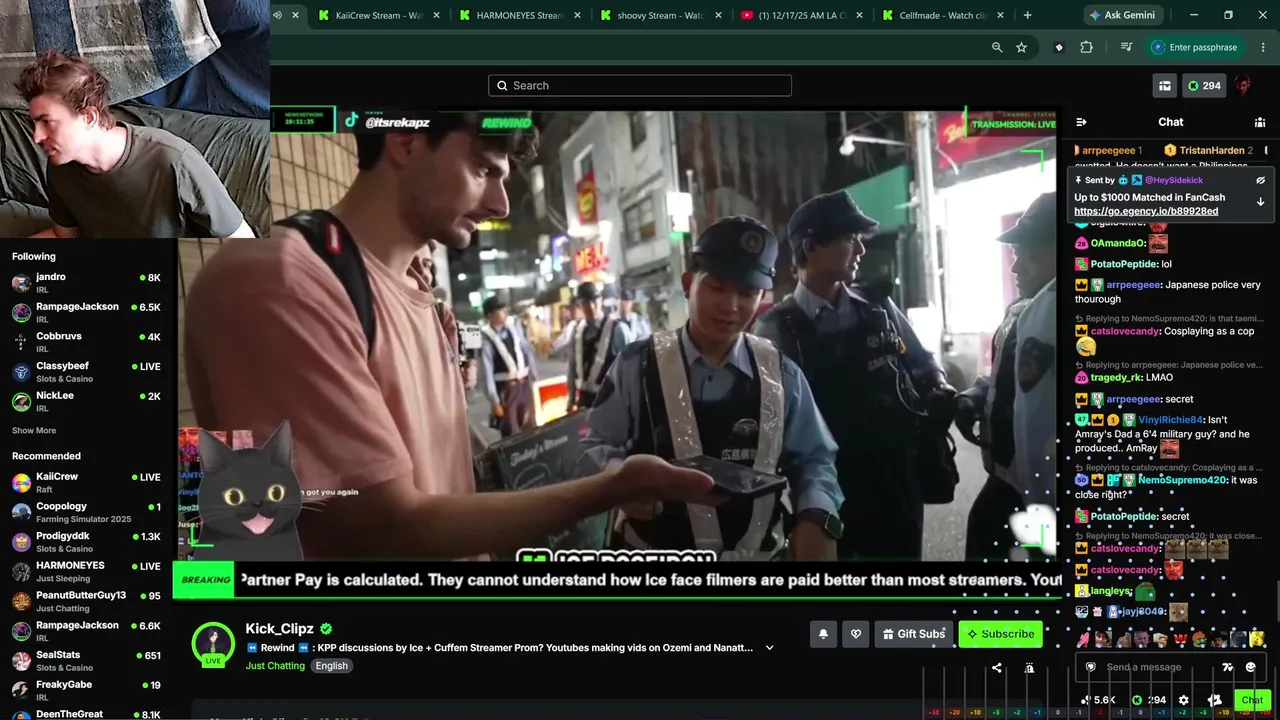Switch to the HARMONEYES Stream tab
The width and height of the screenshot is (1280, 720).
[520, 15]
